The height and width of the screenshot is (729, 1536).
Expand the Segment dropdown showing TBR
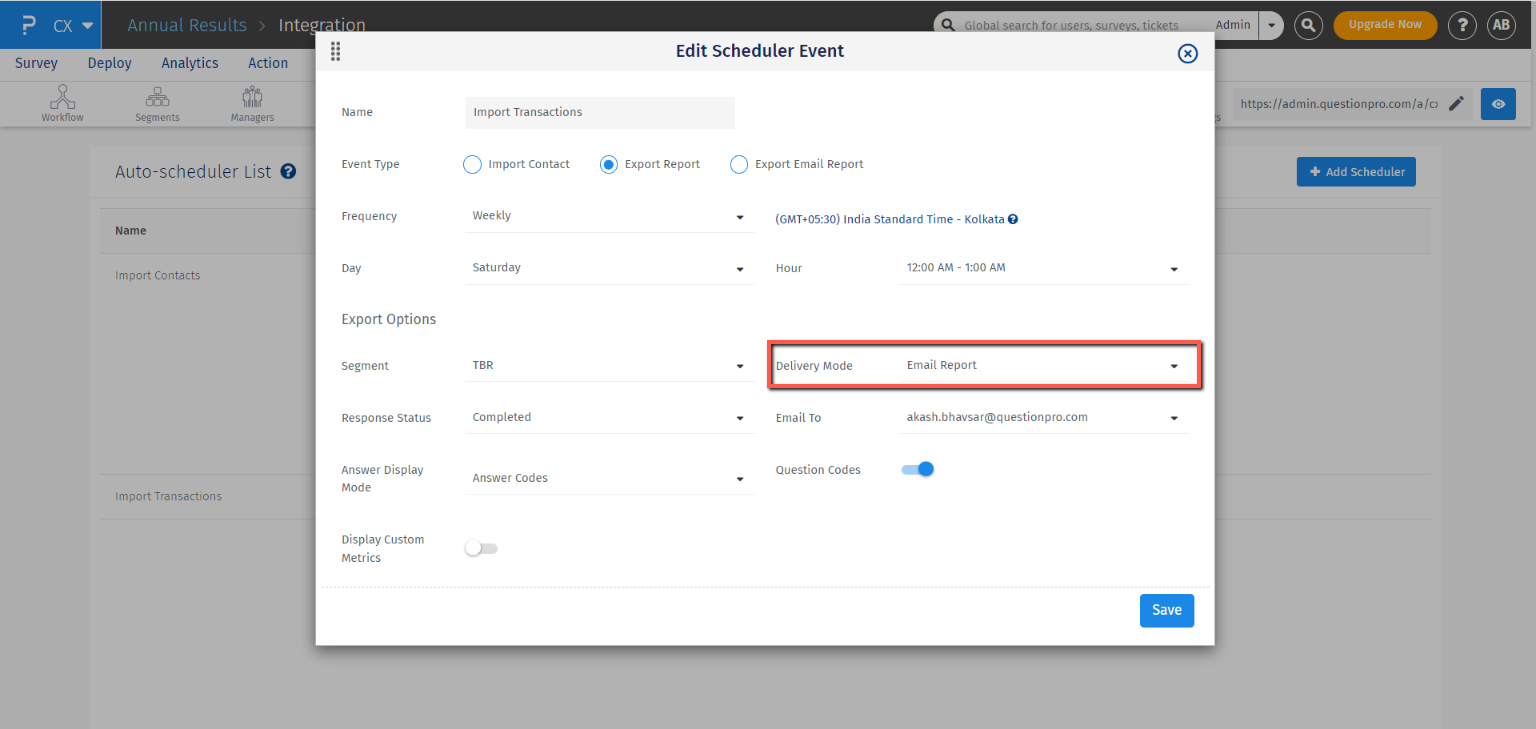[x=609, y=366]
